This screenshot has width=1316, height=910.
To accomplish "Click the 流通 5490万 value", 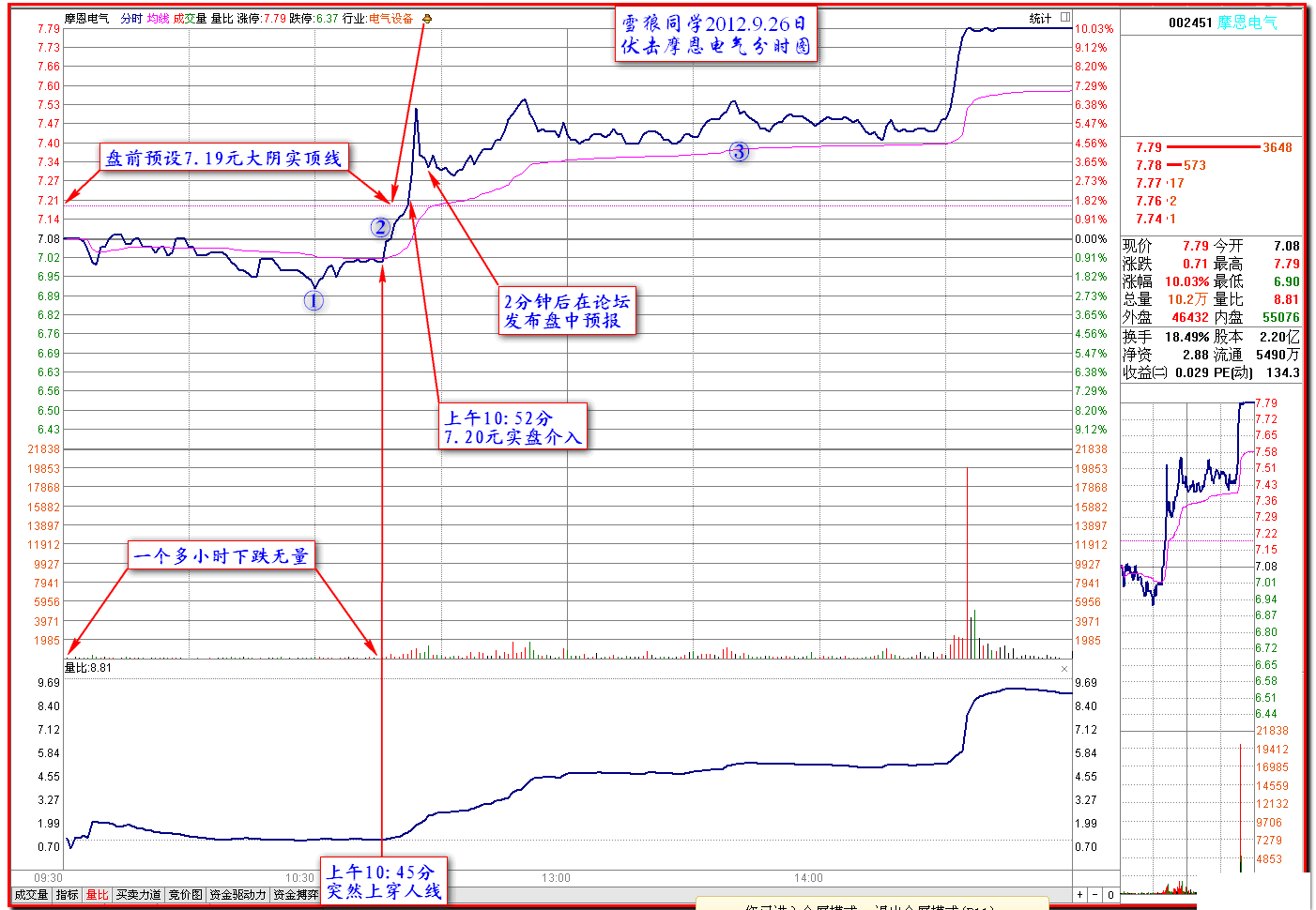I will click(1278, 355).
